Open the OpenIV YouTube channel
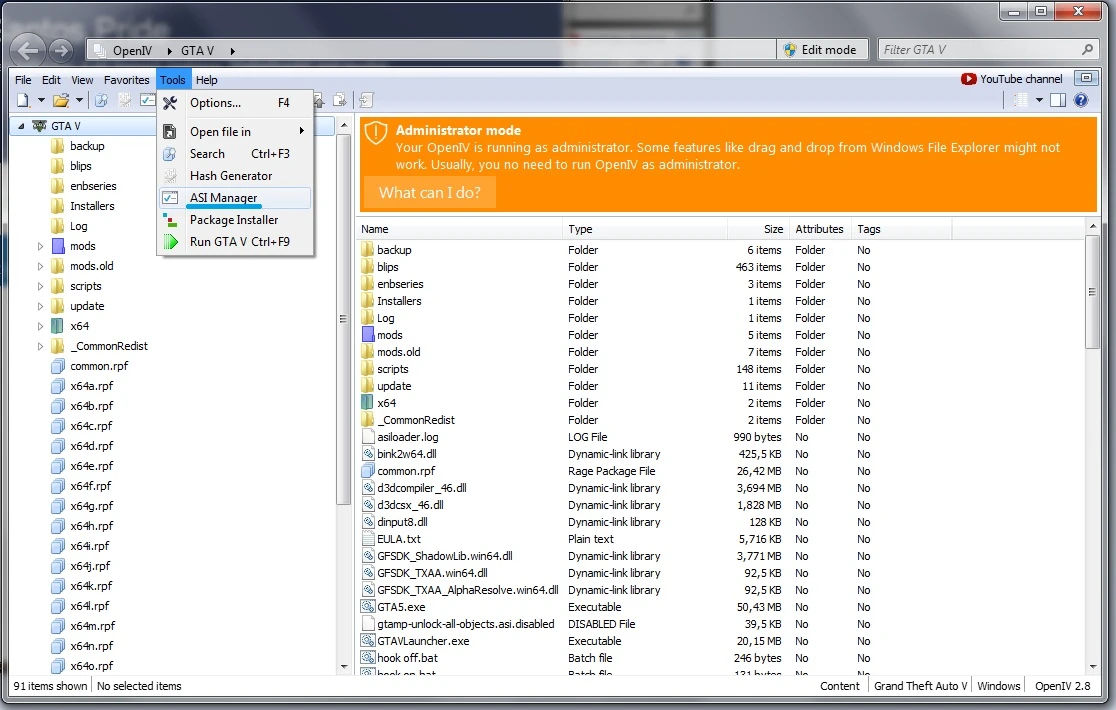Screen dimensions: 1116x710 [1011, 78]
